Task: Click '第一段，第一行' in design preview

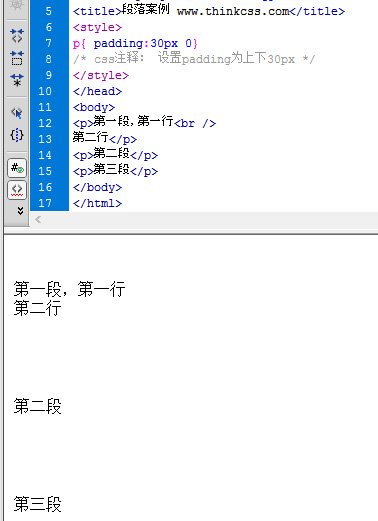Action: pos(69,289)
